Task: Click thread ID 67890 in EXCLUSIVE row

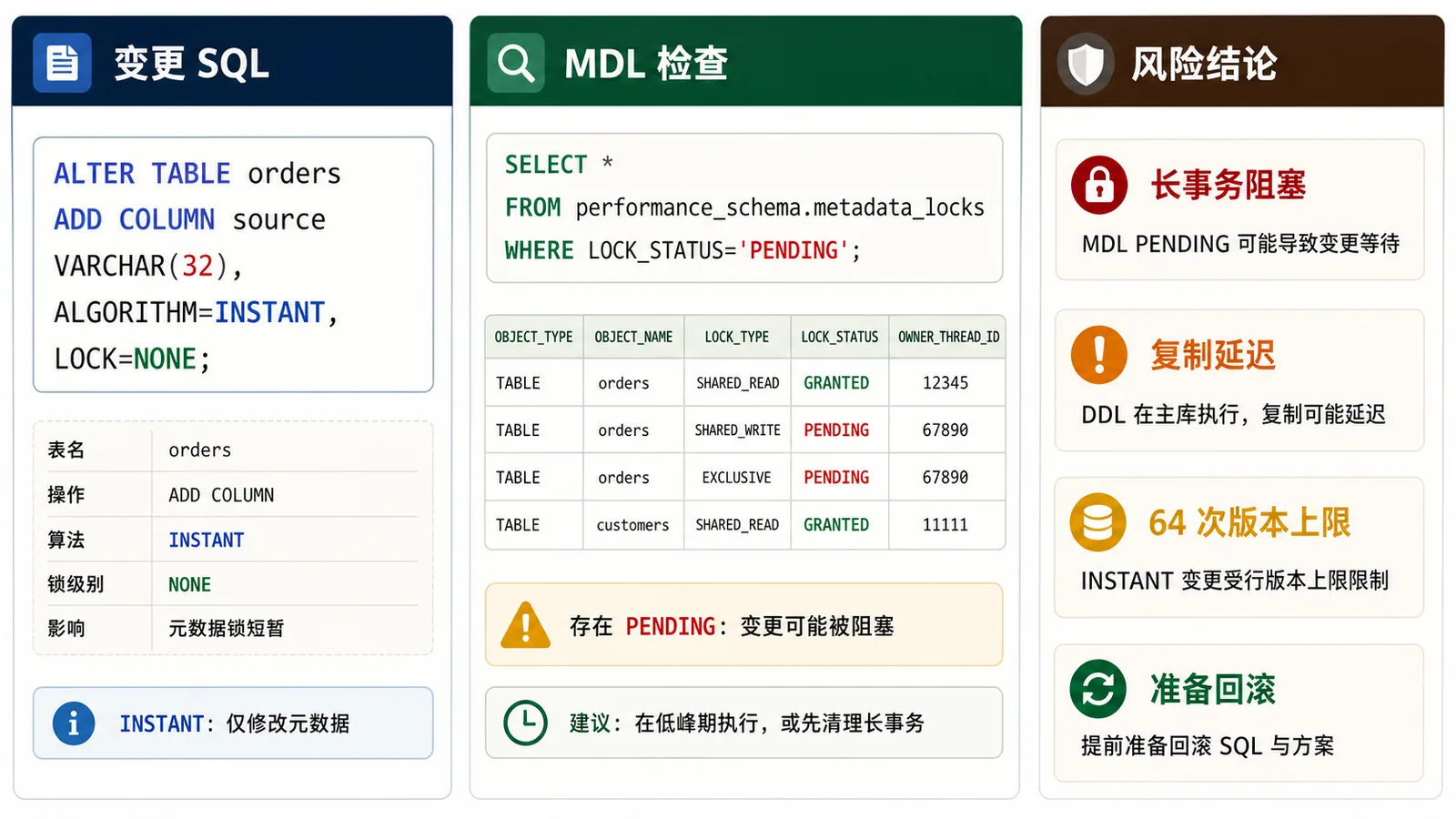Action: tap(945, 478)
